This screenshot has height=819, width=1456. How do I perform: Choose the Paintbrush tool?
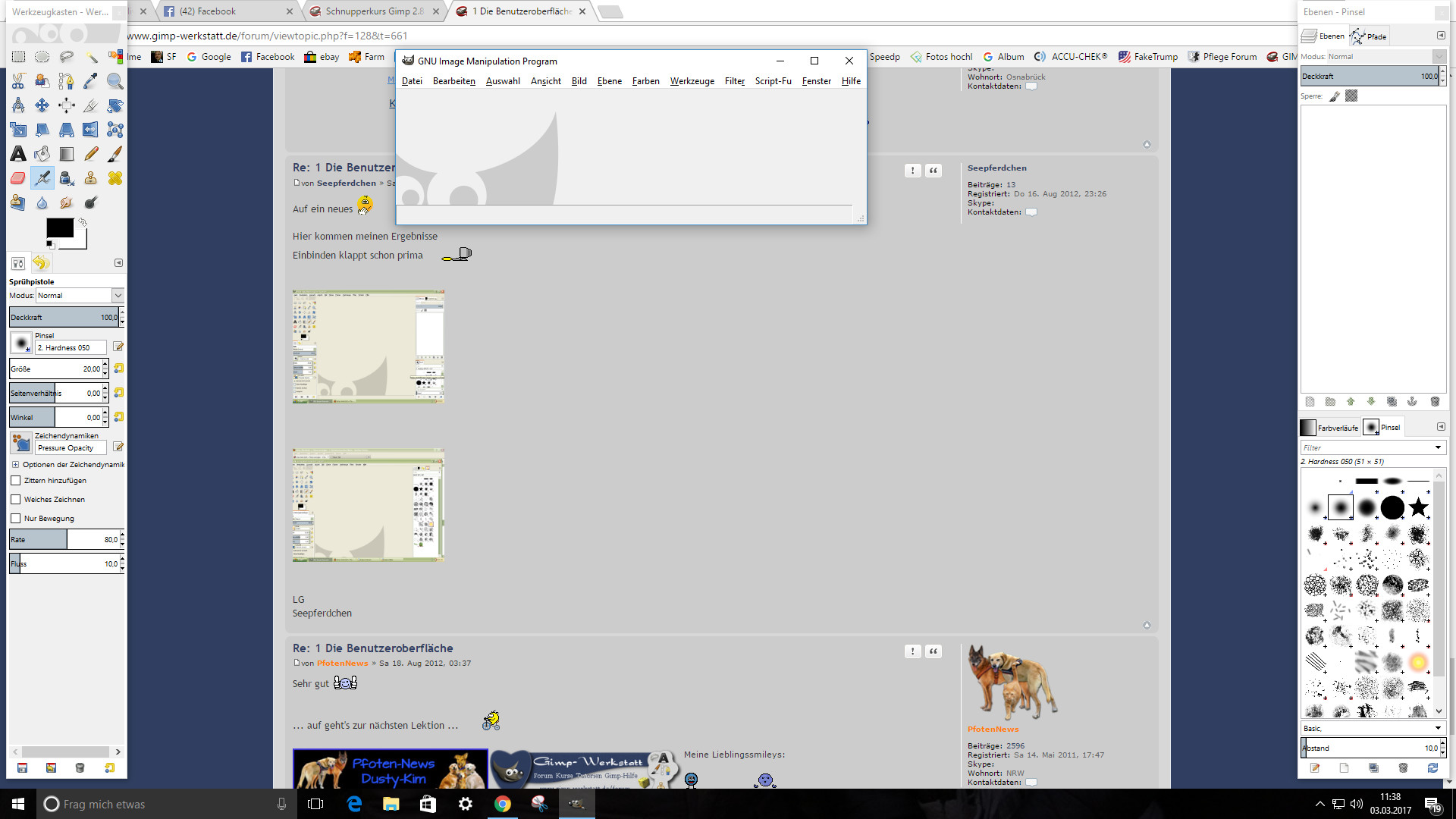[x=115, y=154]
